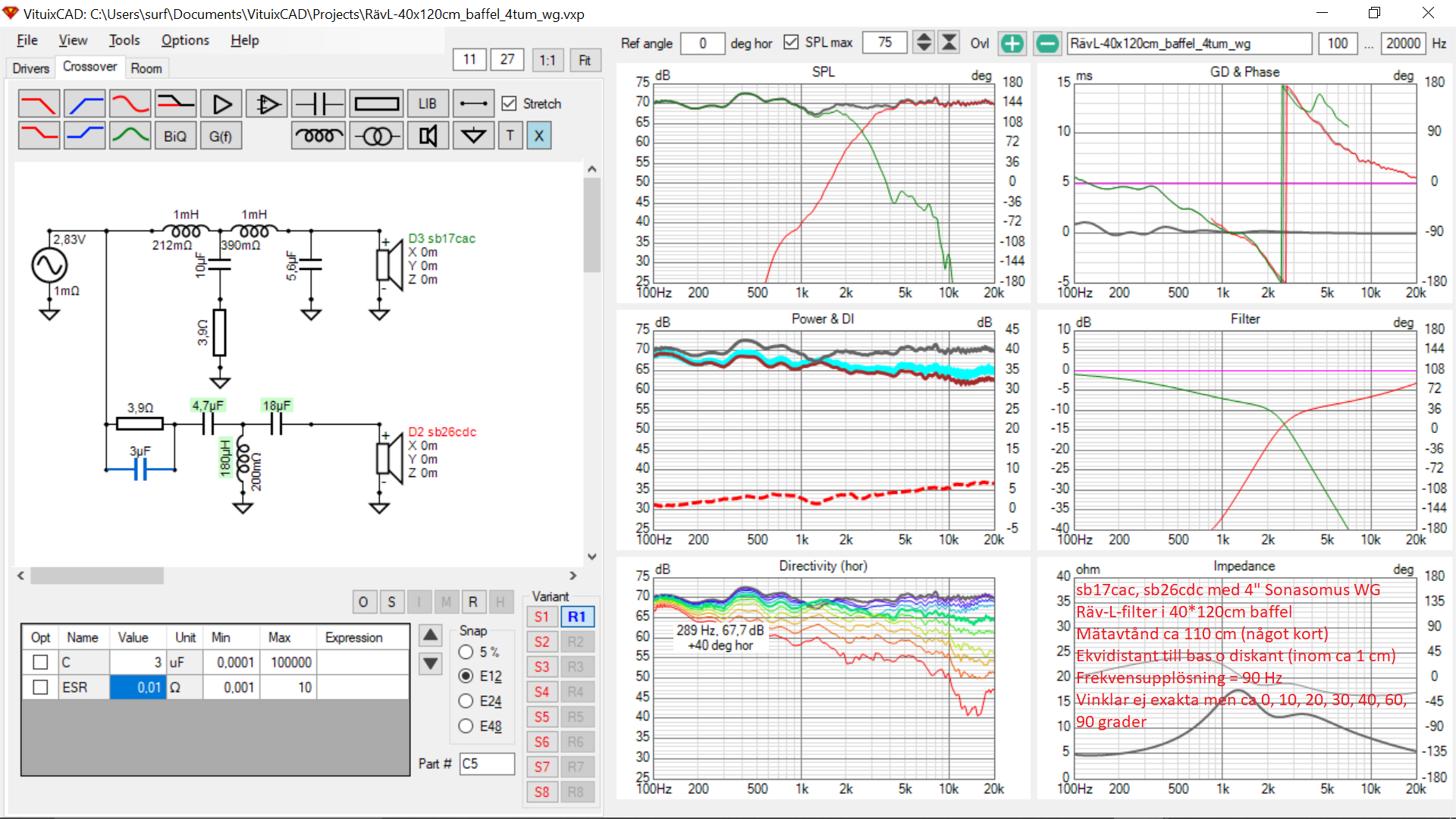Image resolution: width=1456 pixels, height=819 pixels.
Task: Select the E24 snap radio button
Action: (466, 701)
